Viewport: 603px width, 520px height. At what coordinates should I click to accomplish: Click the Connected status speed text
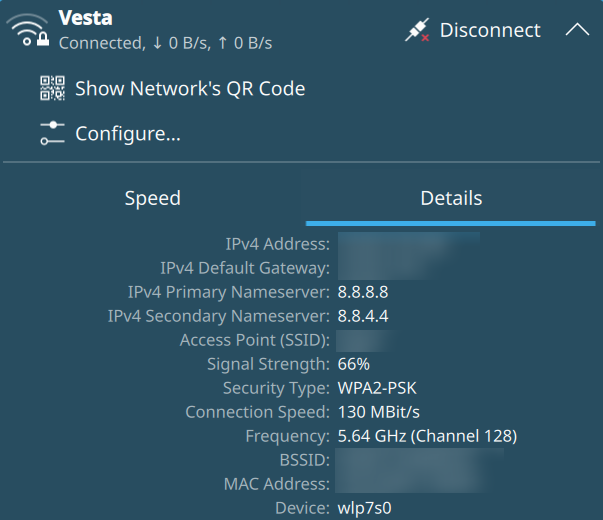(x=165, y=43)
